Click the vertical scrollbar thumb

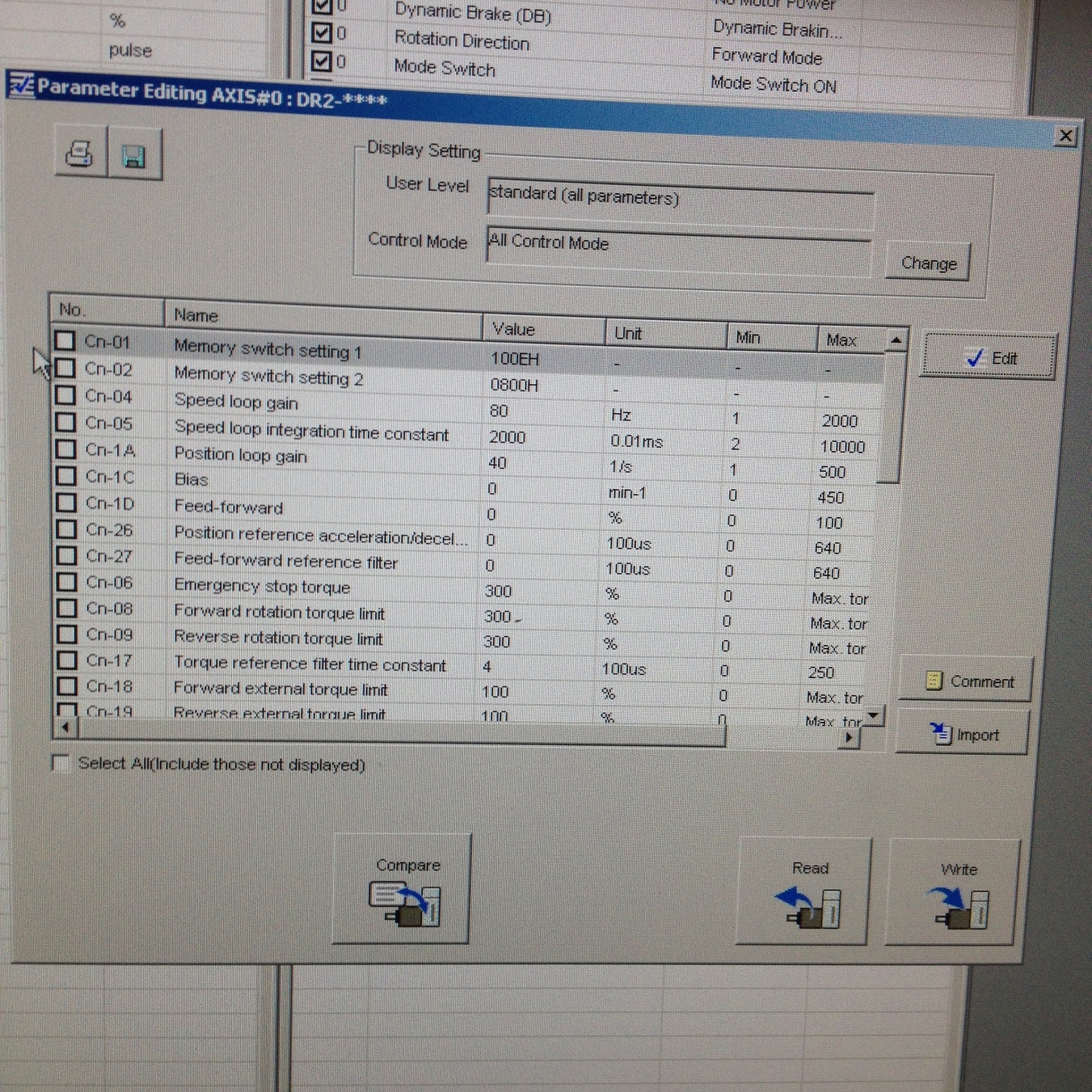click(x=892, y=418)
